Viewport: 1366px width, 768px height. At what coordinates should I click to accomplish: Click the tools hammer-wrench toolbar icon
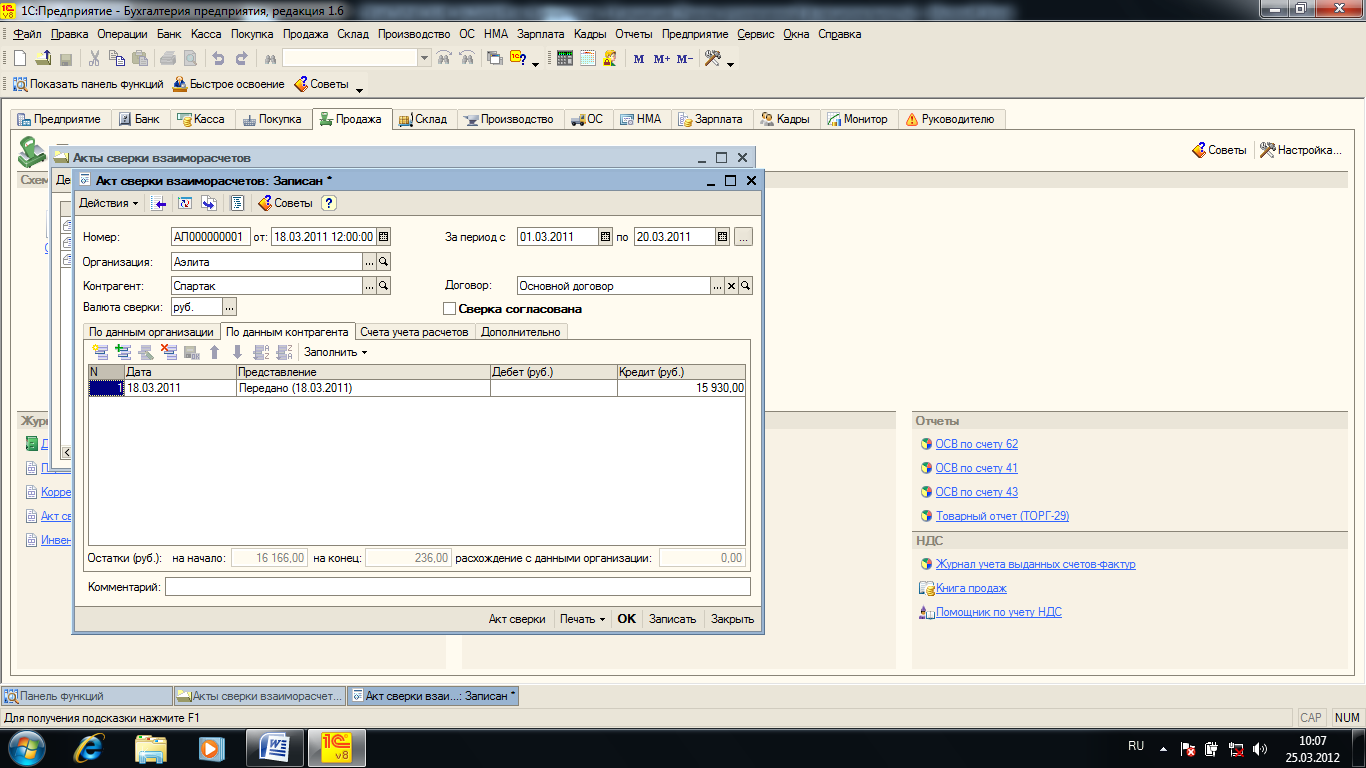[713, 59]
